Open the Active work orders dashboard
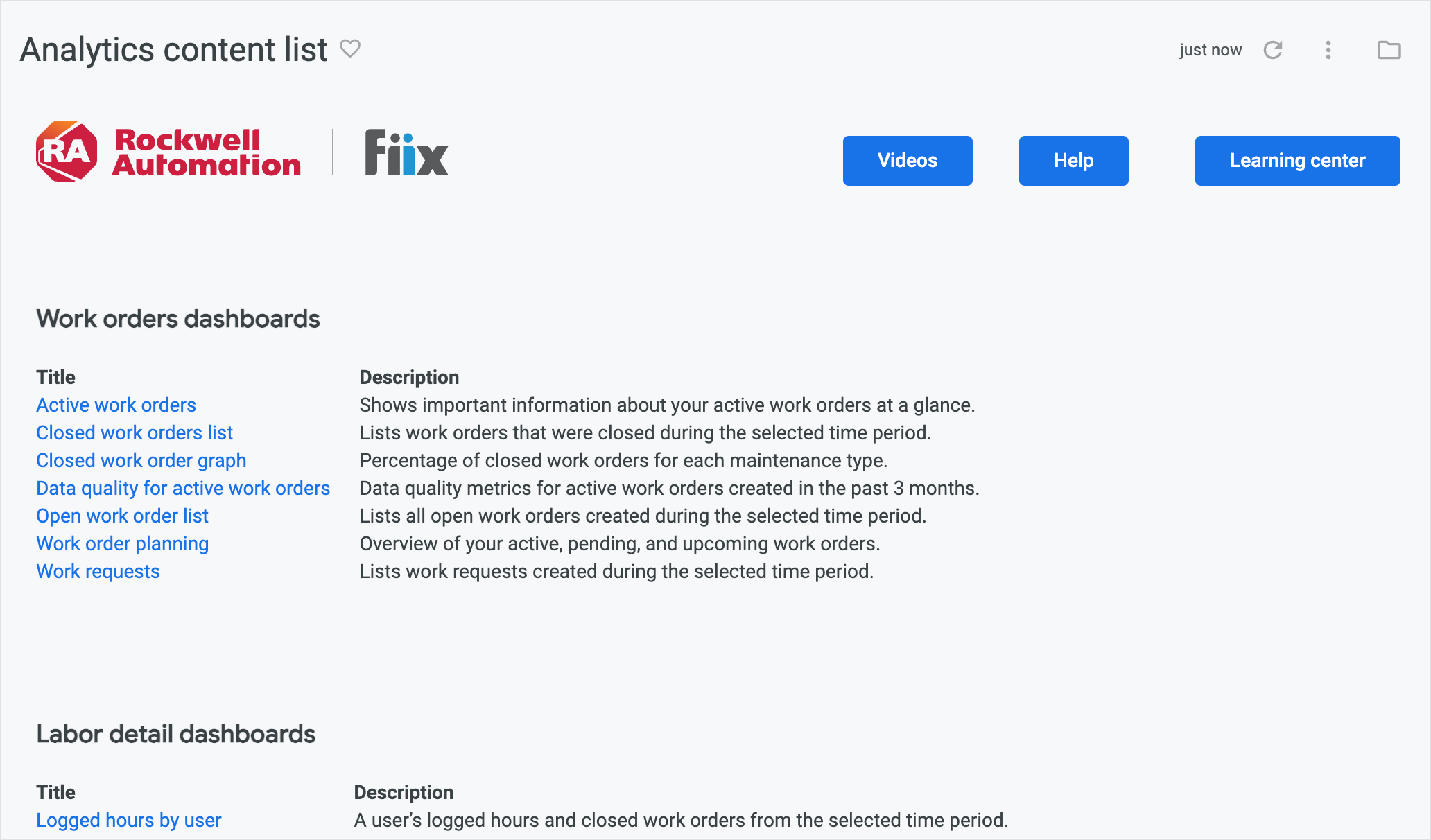Viewport: 1431px width, 840px height. click(x=116, y=405)
